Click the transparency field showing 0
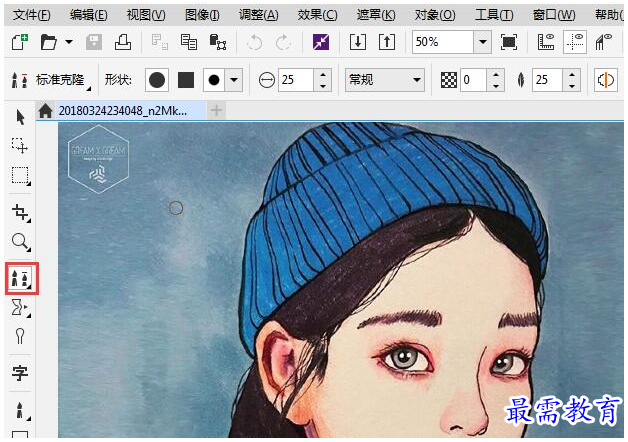The image size is (628, 442). pos(474,80)
